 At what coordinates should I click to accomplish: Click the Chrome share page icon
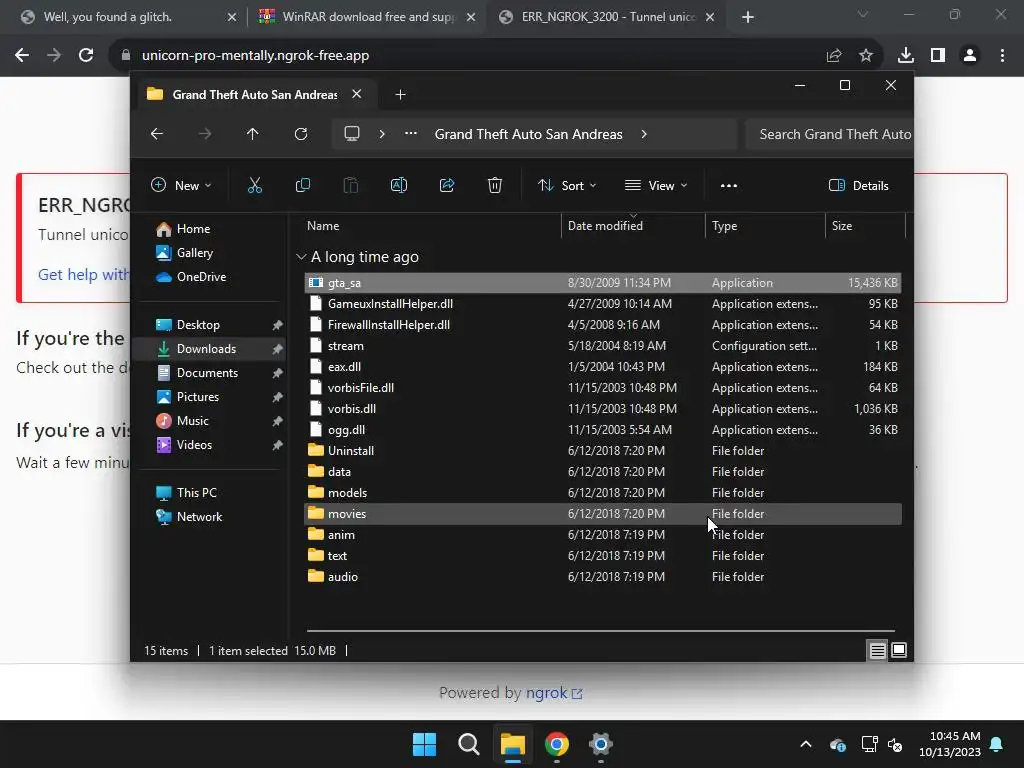[834, 56]
